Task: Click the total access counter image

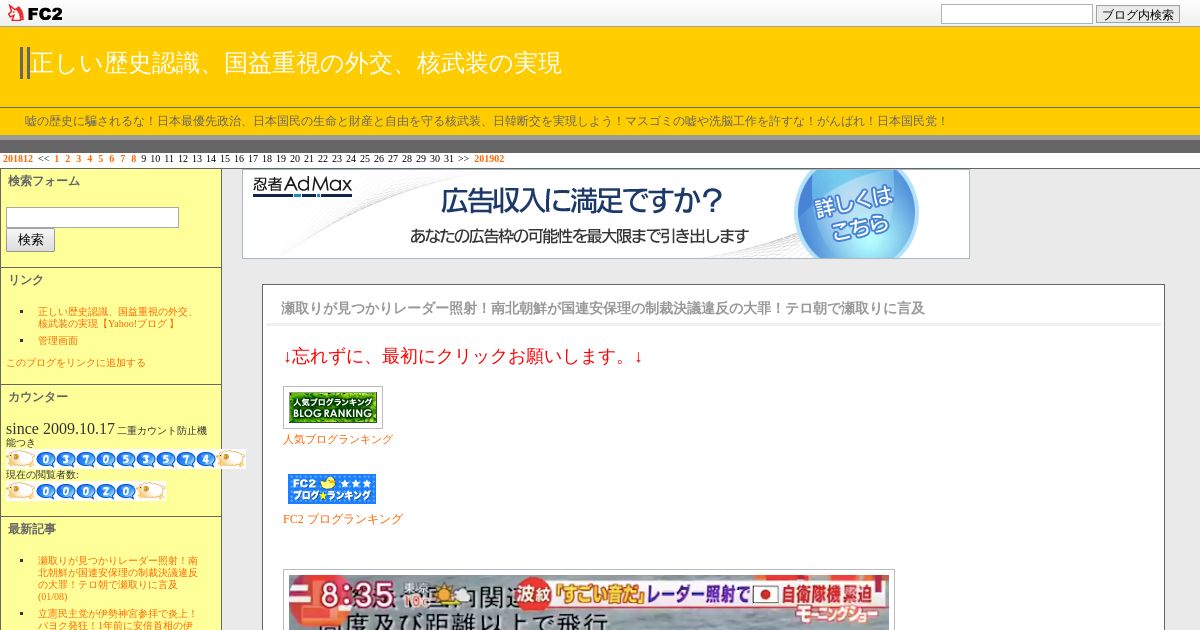Action: point(125,459)
